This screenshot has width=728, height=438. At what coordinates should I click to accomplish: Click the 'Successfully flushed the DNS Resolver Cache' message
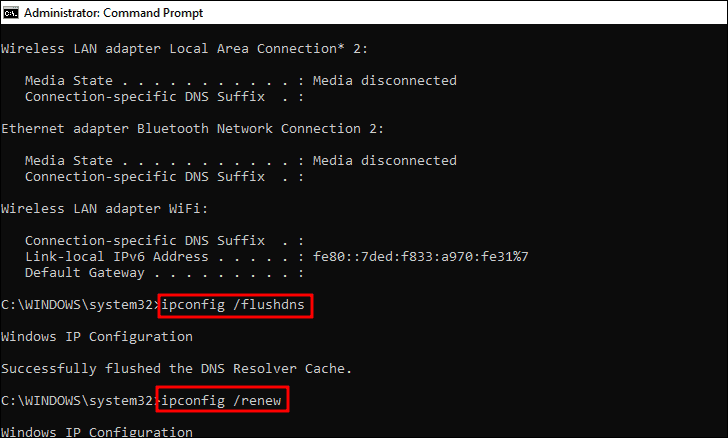point(177,368)
